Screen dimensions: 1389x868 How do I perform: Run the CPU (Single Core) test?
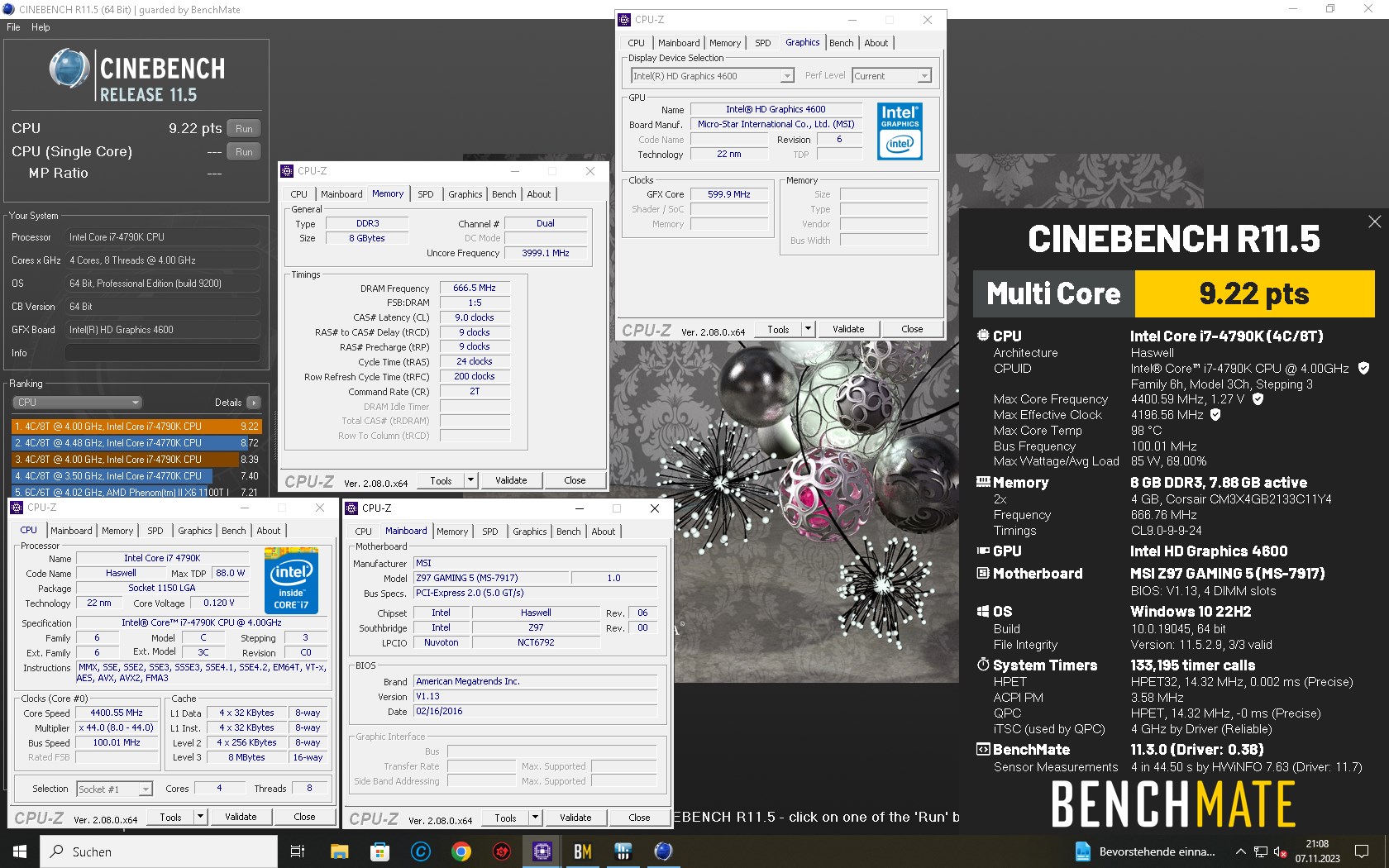[244, 152]
